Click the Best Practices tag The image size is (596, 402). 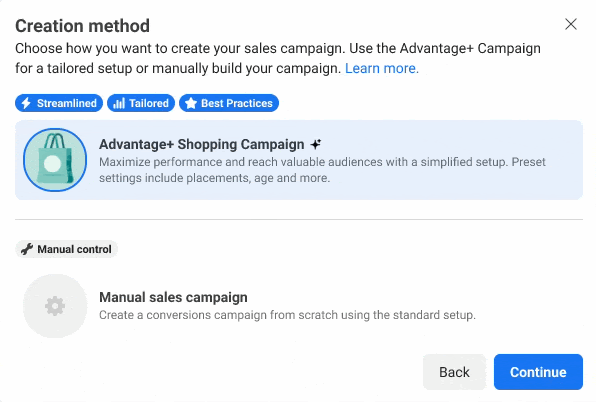pyautogui.click(x=229, y=103)
